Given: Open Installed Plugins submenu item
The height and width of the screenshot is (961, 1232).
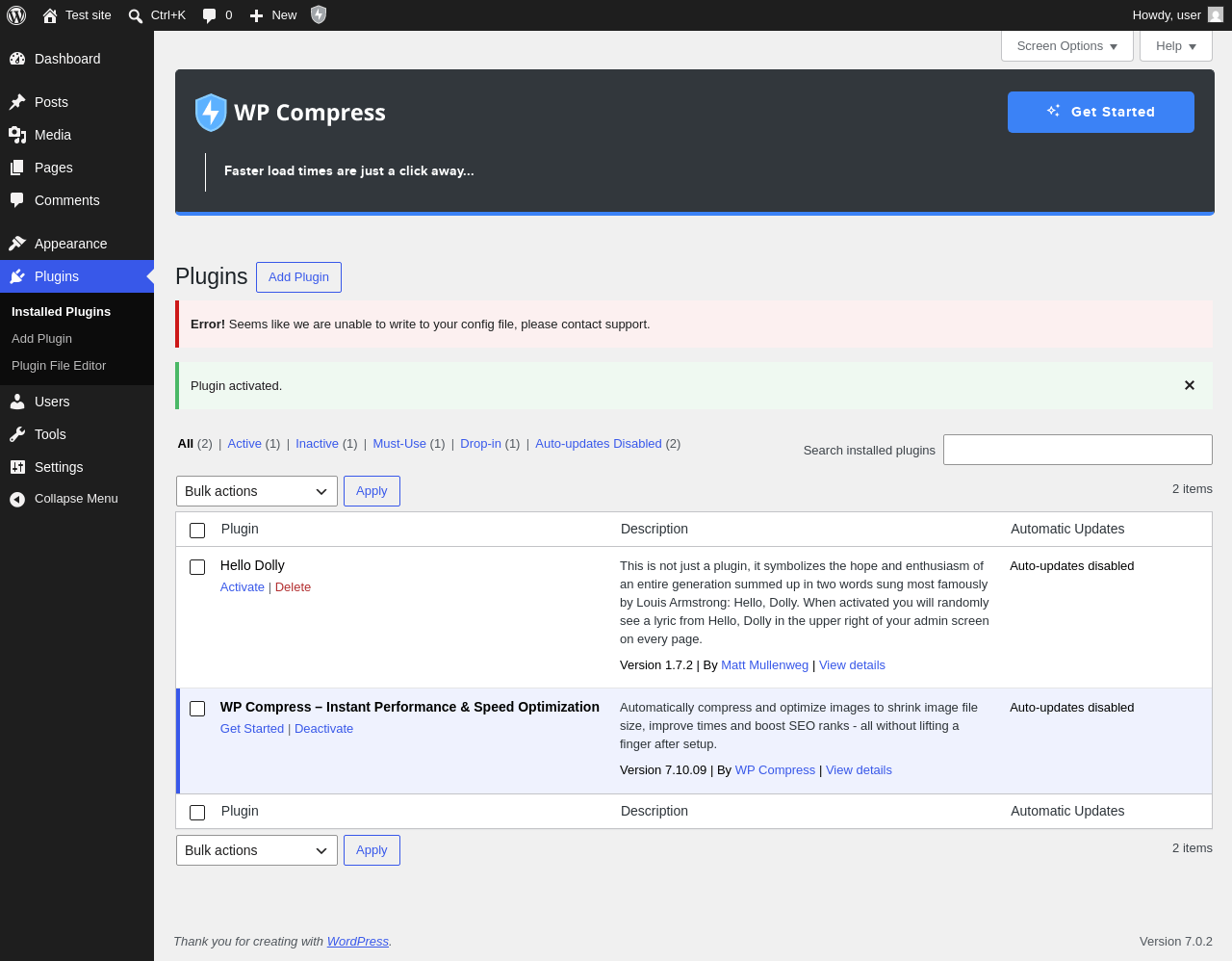Looking at the screenshot, I should tap(61, 312).
